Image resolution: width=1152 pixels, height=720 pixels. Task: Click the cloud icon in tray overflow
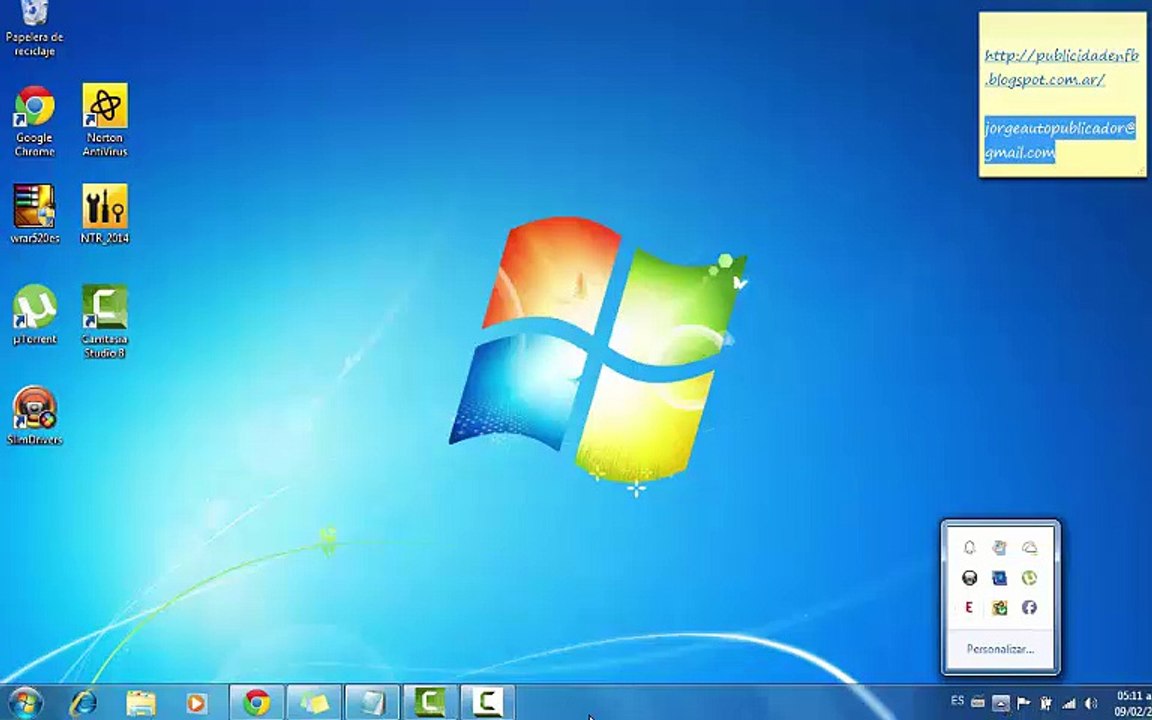pyautogui.click(x=1029, y=548)
